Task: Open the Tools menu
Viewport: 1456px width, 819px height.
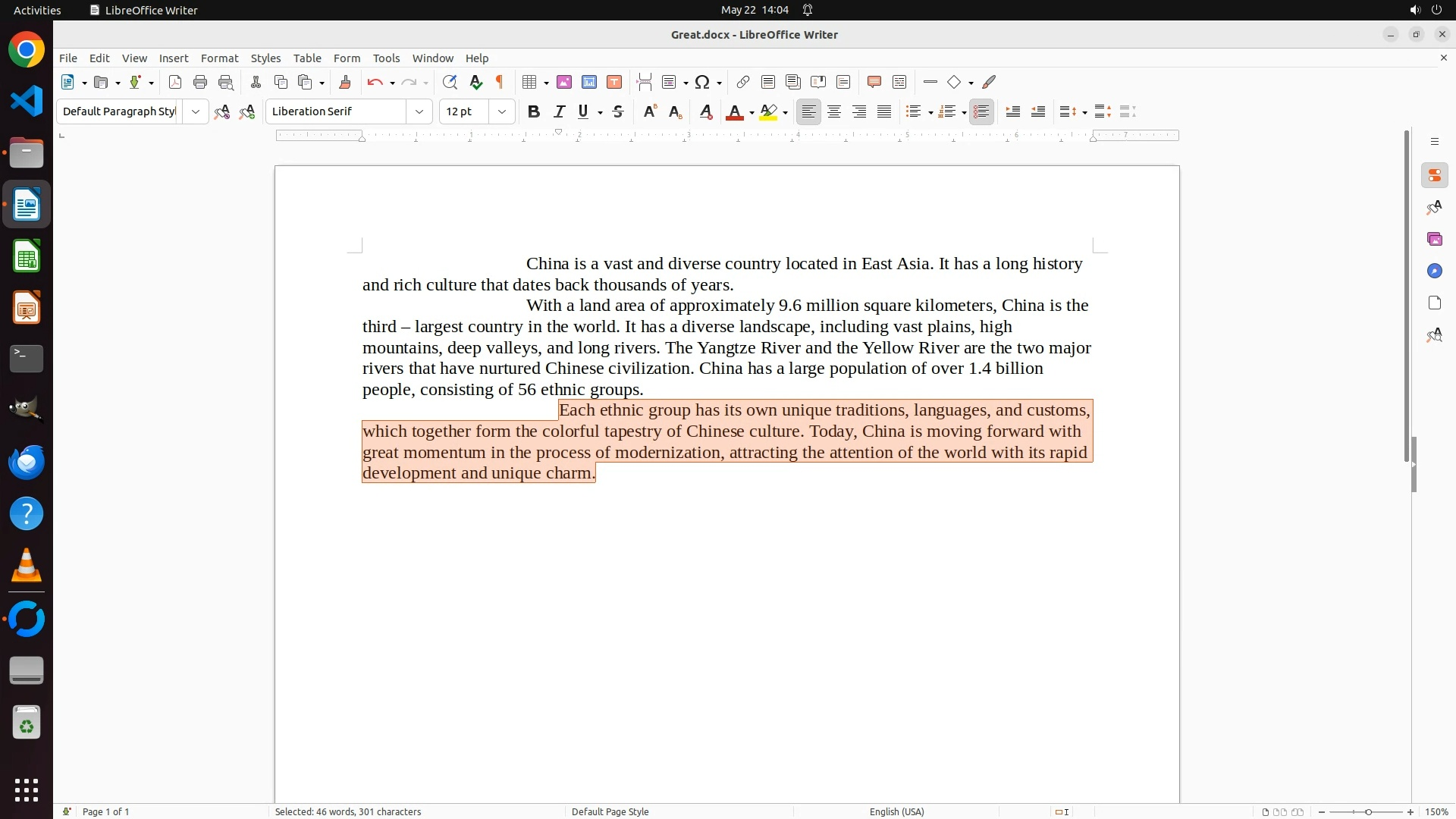Action: tap(386, 58)
